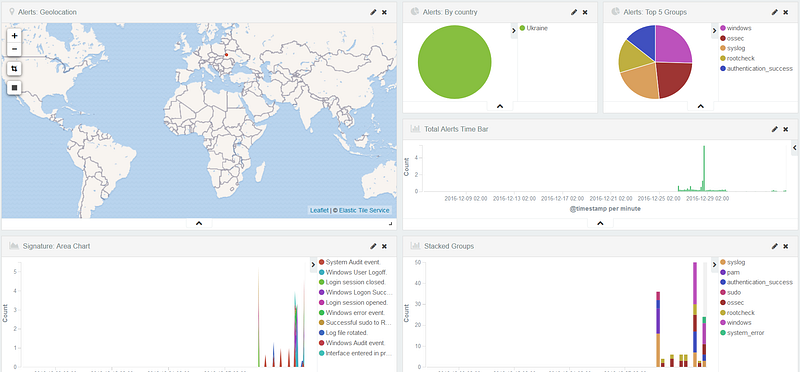The height and width of the screenshot is (372, 800).
Task: Collapse the Signature: Area Chart legend
Action: click(x=313, y=264)
